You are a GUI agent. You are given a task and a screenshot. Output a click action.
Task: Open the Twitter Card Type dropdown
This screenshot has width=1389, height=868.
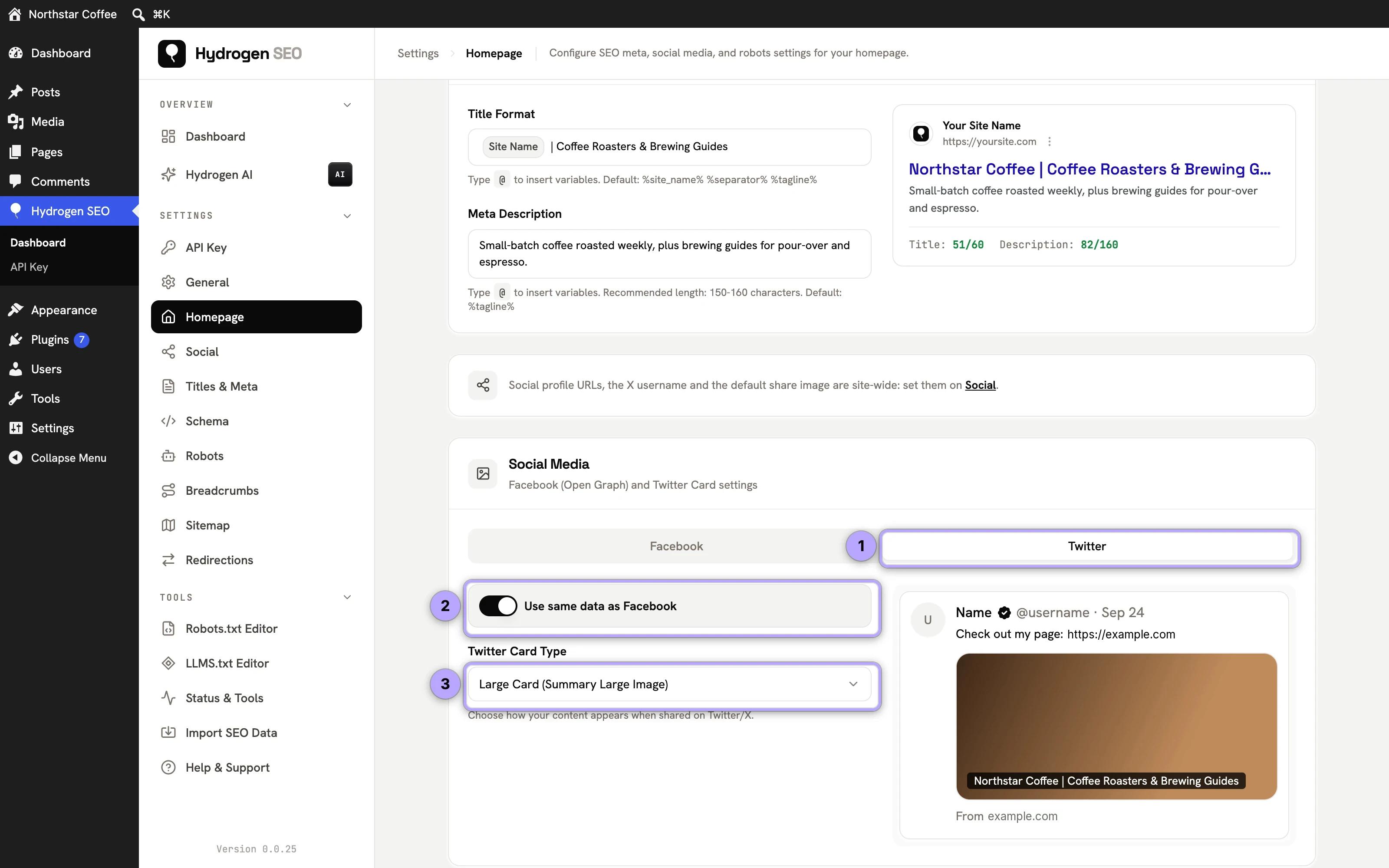tap(669, 684)
